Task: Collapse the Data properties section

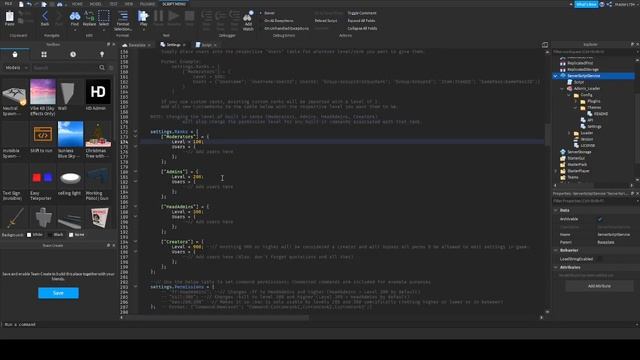Action: click(556, 210)
